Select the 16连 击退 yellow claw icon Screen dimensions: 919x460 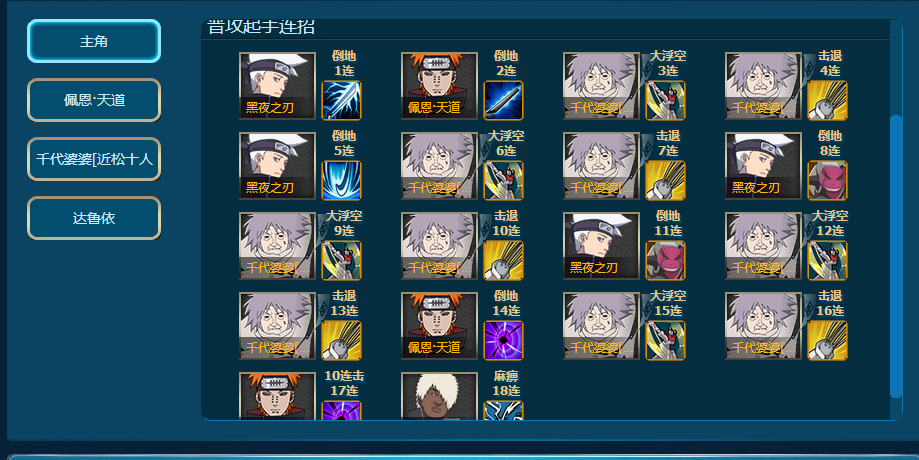pos(827,340)
